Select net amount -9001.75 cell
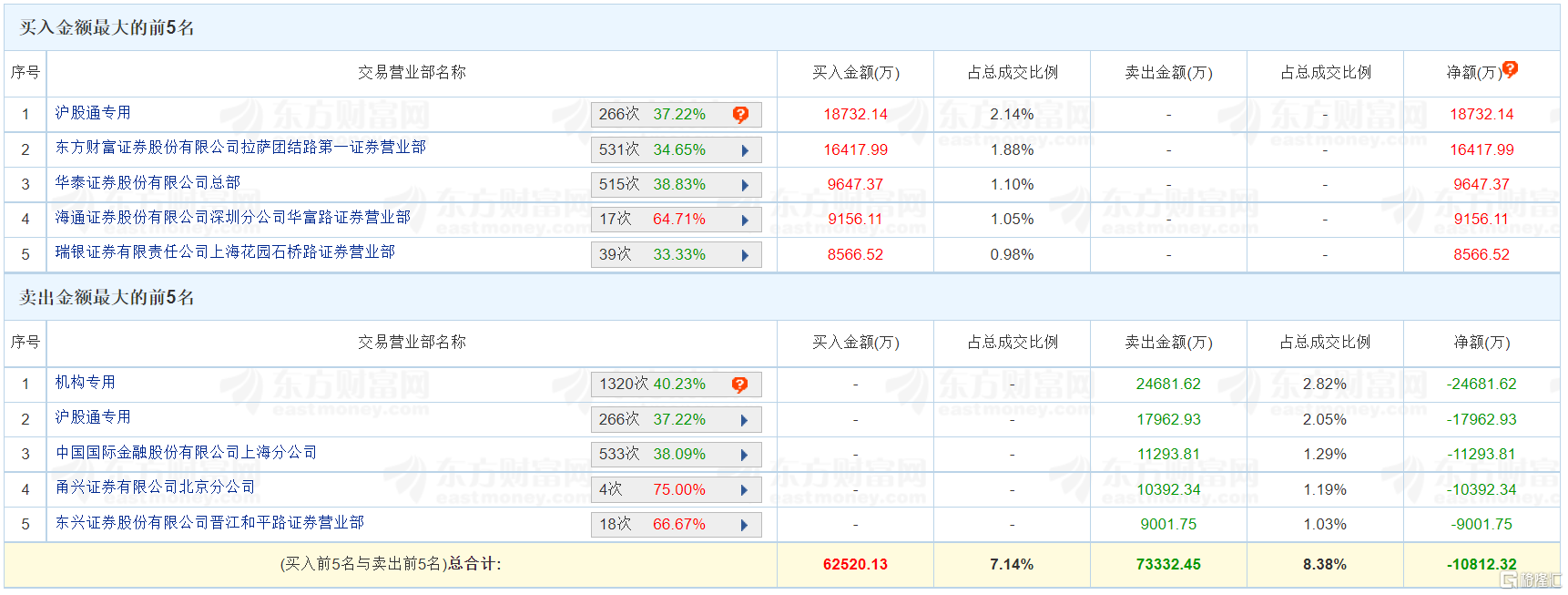Image resolution: width=1568 pixels, height=595 pixels. click(x=1481, y=524)
